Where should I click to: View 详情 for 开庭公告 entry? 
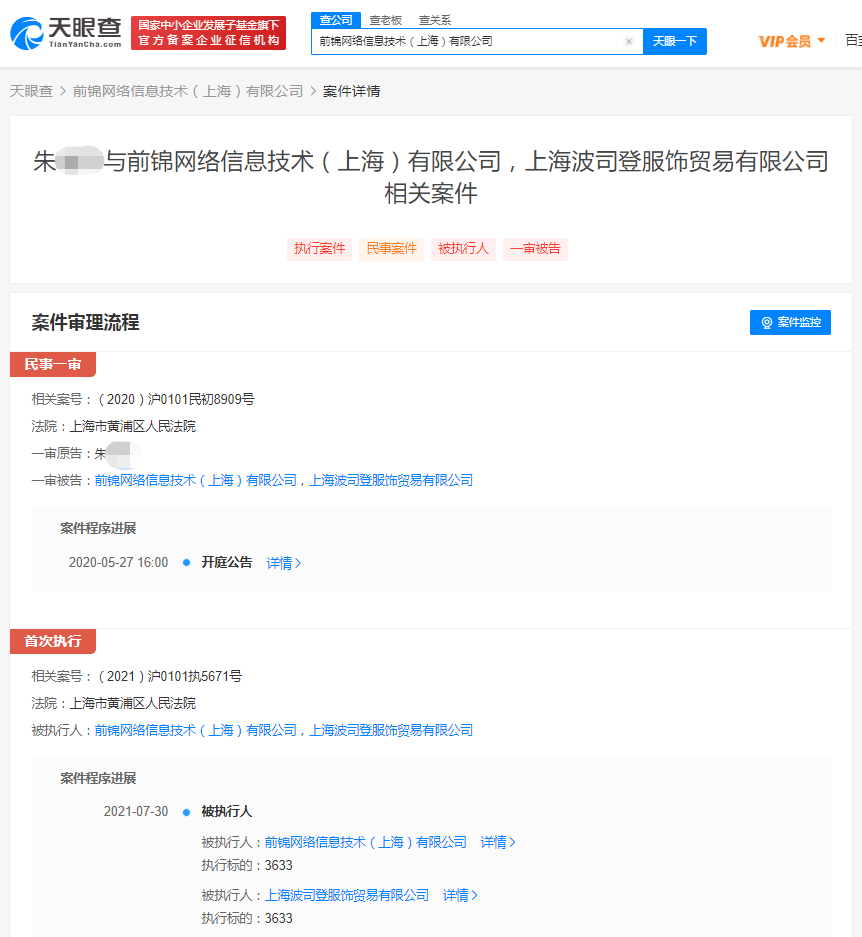(x=283, y=563)
